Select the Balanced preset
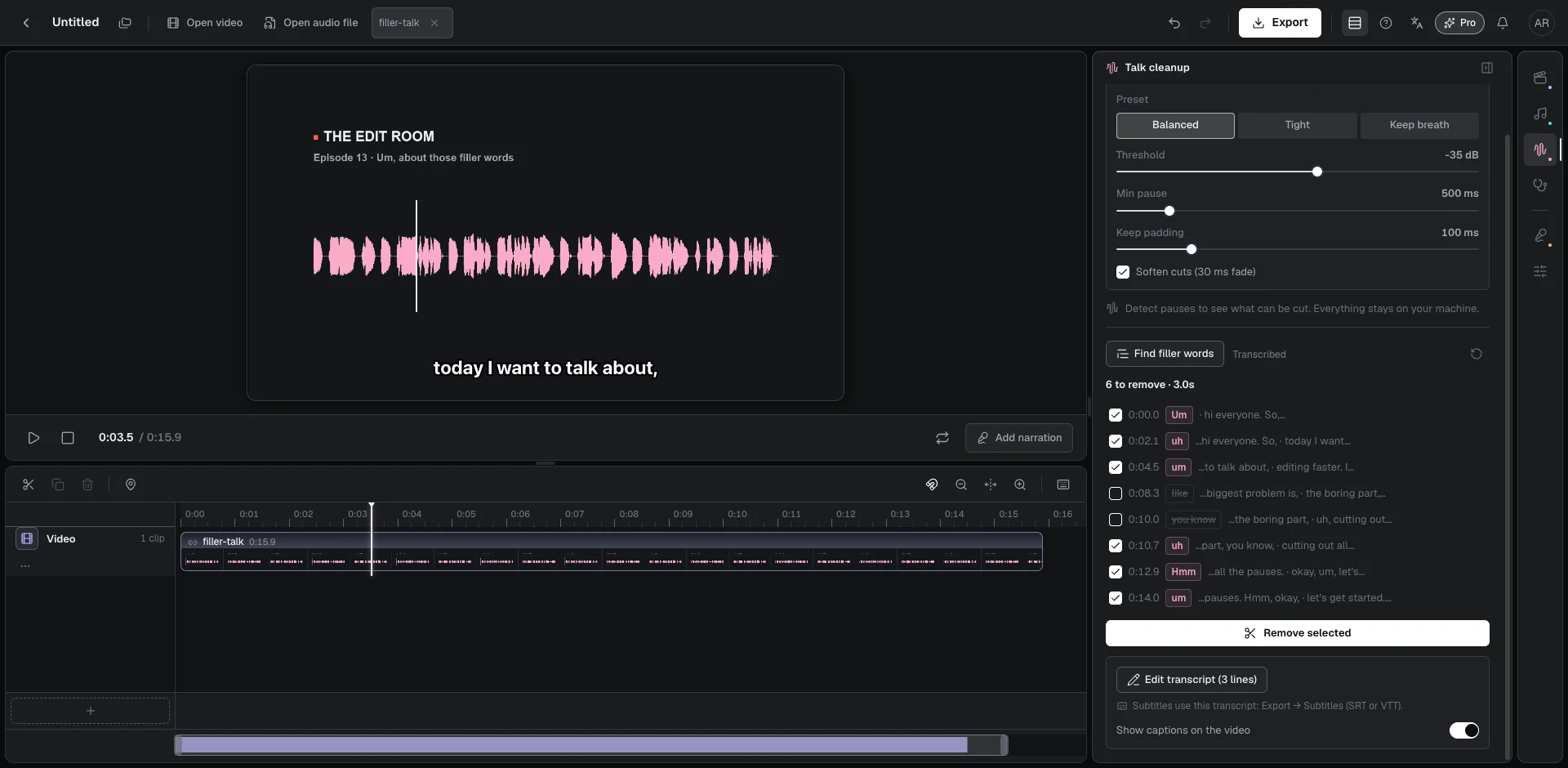 1175,125
